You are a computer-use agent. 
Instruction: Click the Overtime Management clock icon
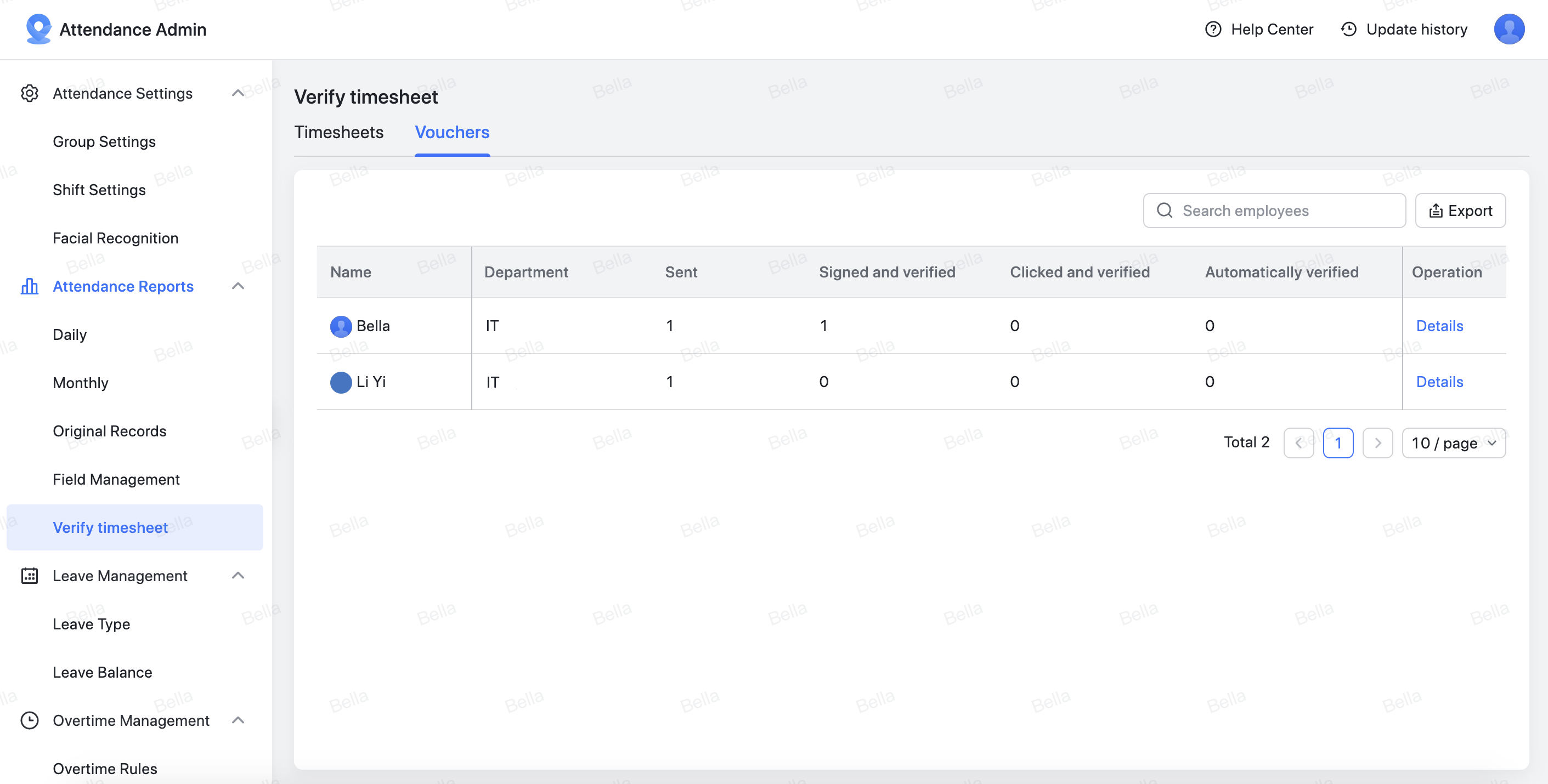coord(30,720)
